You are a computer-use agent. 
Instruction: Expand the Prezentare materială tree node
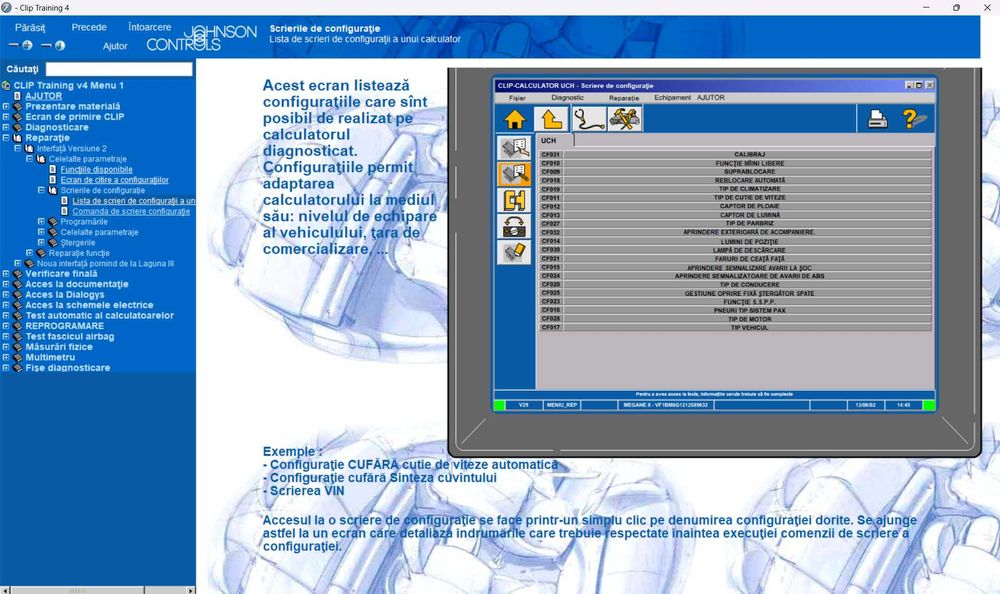click(x=6, y=107)
